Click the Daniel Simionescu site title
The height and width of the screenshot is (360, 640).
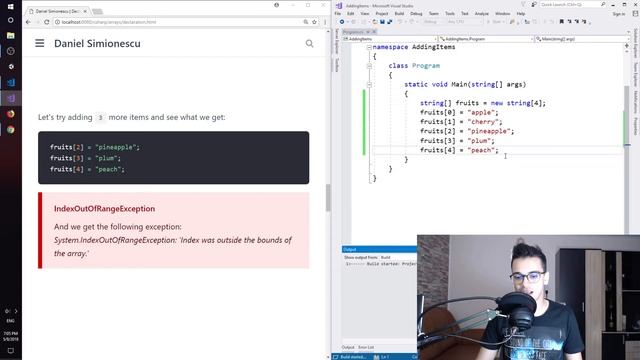pos(97,43)
